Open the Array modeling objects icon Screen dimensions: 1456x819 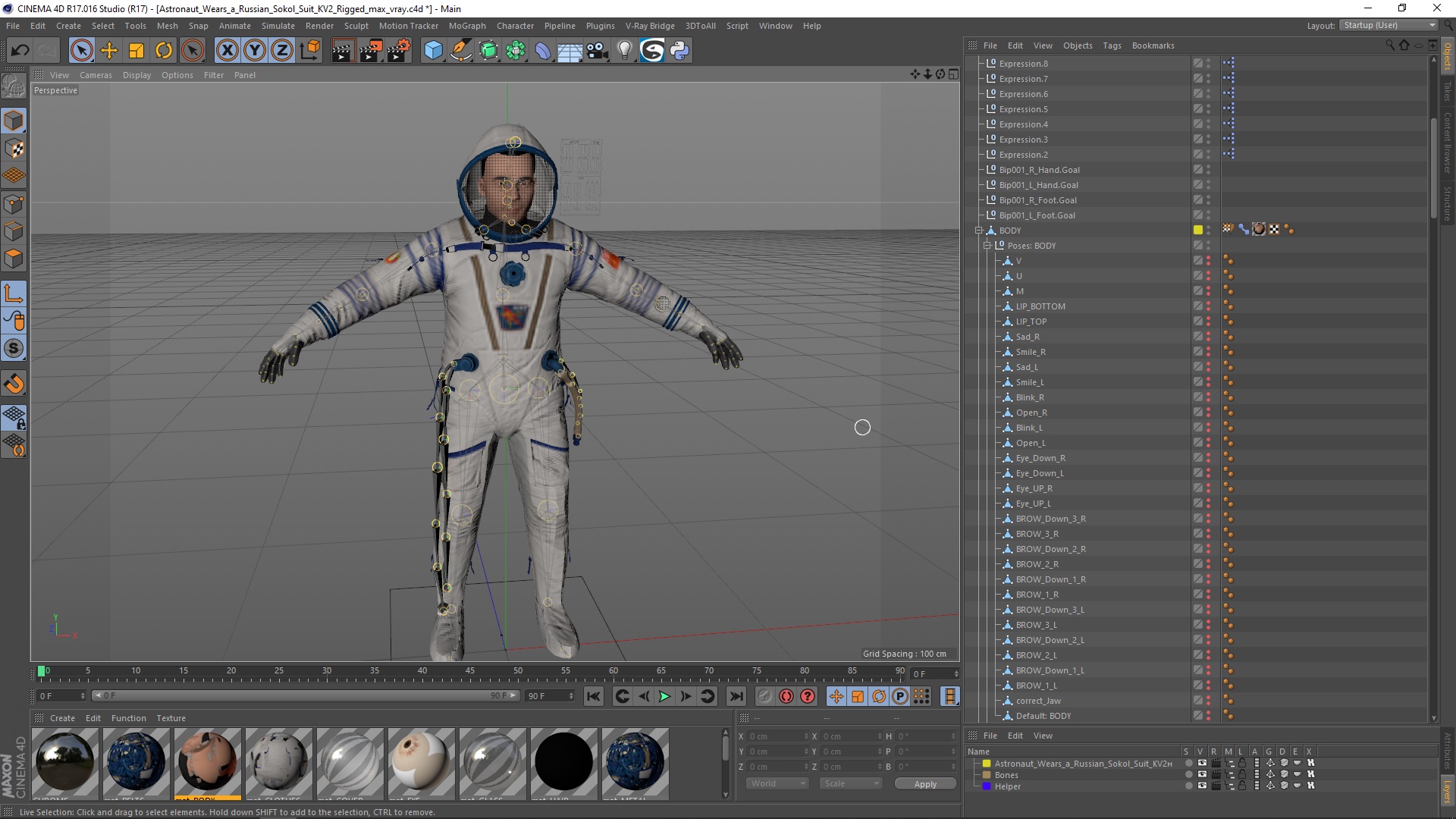pos(516,51)
